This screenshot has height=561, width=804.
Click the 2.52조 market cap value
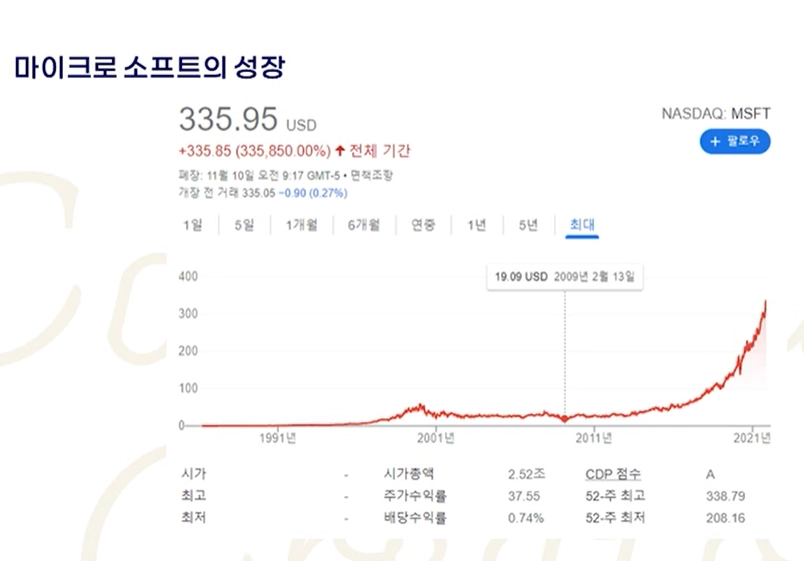tap(526, 474)
